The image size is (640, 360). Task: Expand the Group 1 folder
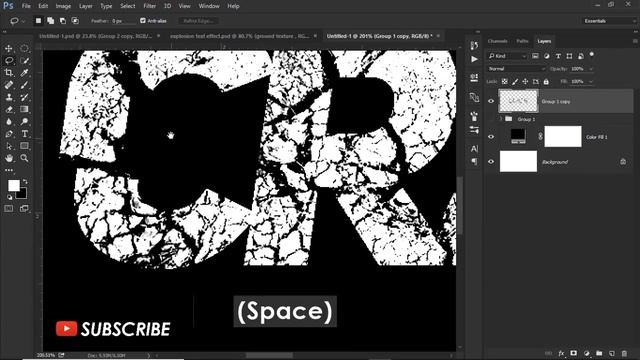[501, 119]
